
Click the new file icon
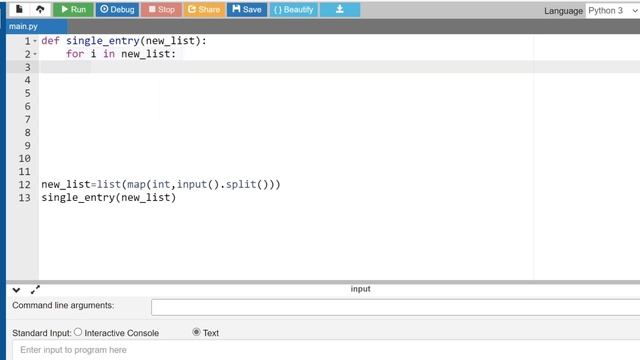19,9
